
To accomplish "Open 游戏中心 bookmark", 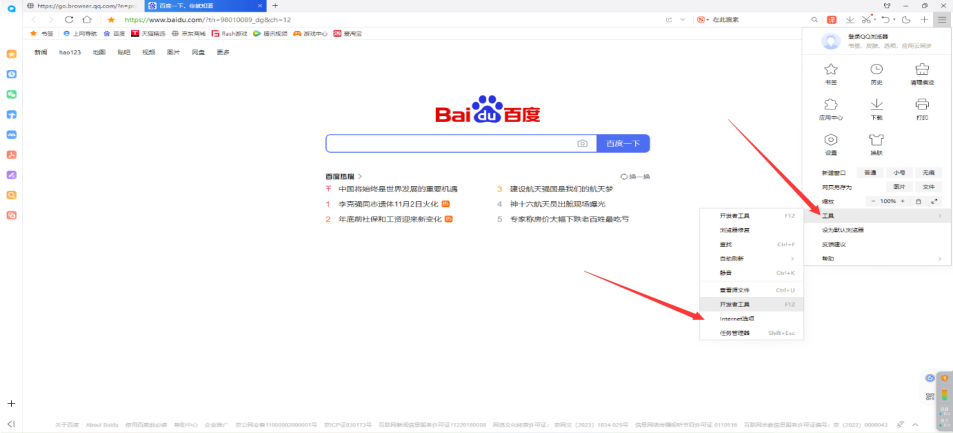I will [x=310, y=34].
